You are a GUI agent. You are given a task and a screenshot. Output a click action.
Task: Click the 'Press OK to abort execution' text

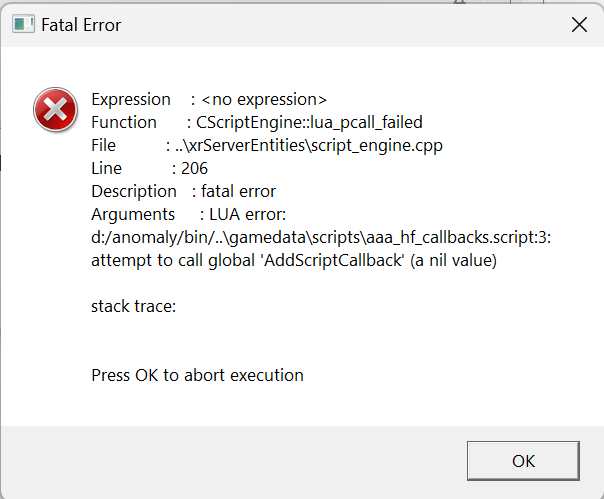(197, 375)
